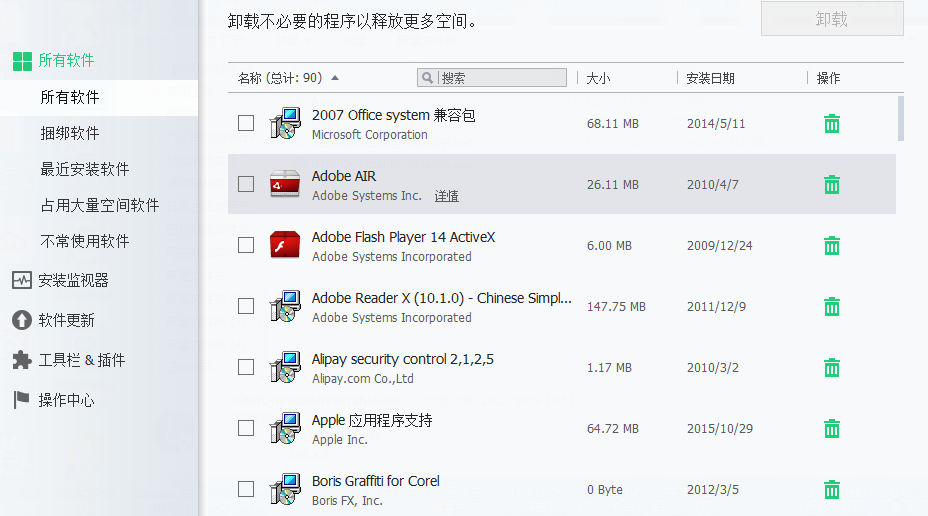928x516 pixels.
Task: Click the Microsoft Corporation publisher text
Action: [x=369, y=135]
